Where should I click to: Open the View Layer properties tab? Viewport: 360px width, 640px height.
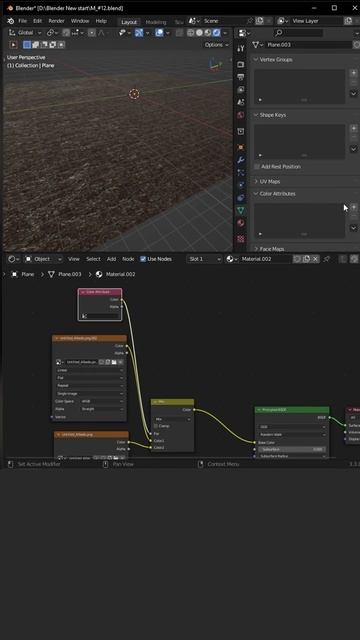click(x=241, y=89)
